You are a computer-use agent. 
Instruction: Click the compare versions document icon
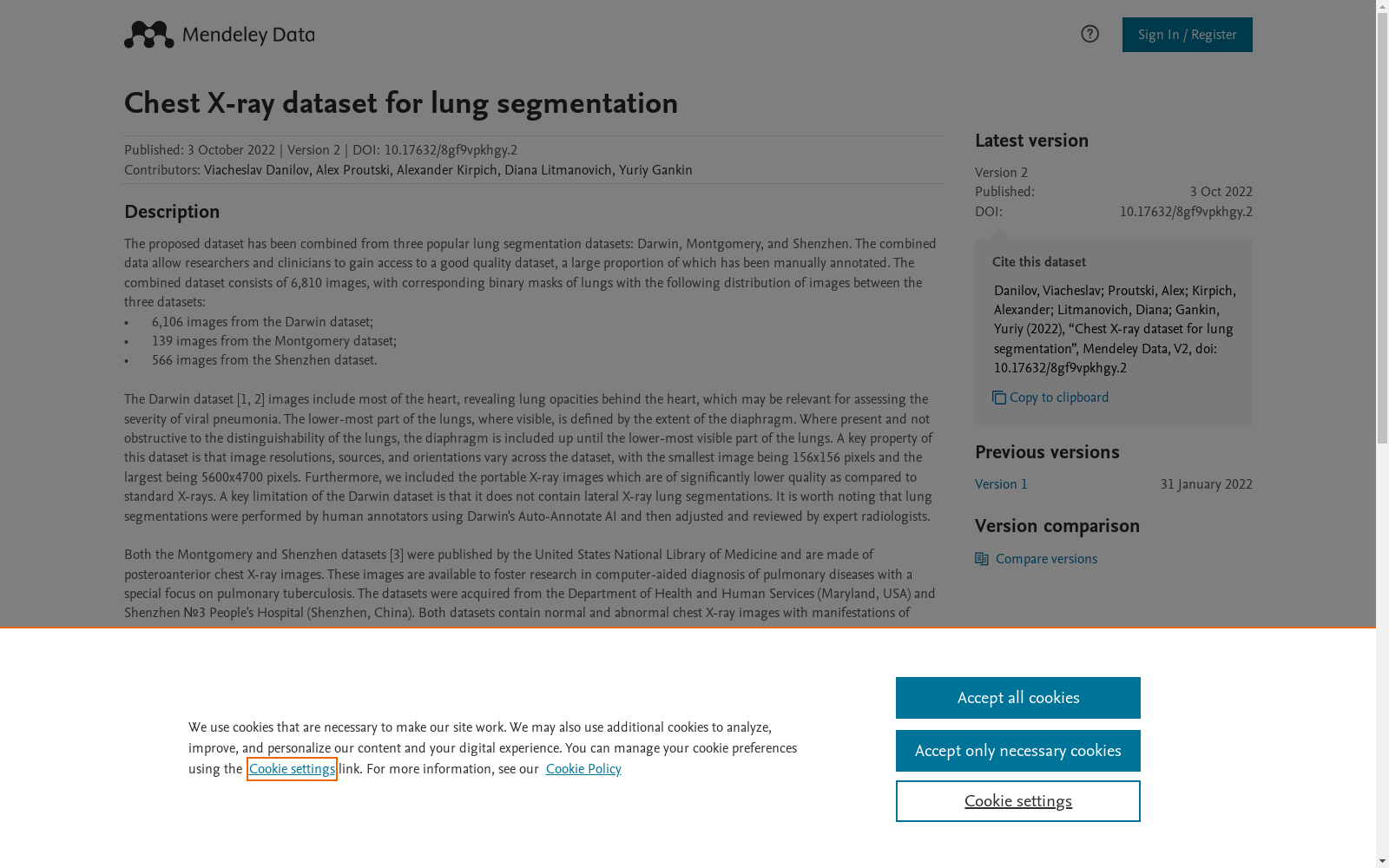point(982,559)
